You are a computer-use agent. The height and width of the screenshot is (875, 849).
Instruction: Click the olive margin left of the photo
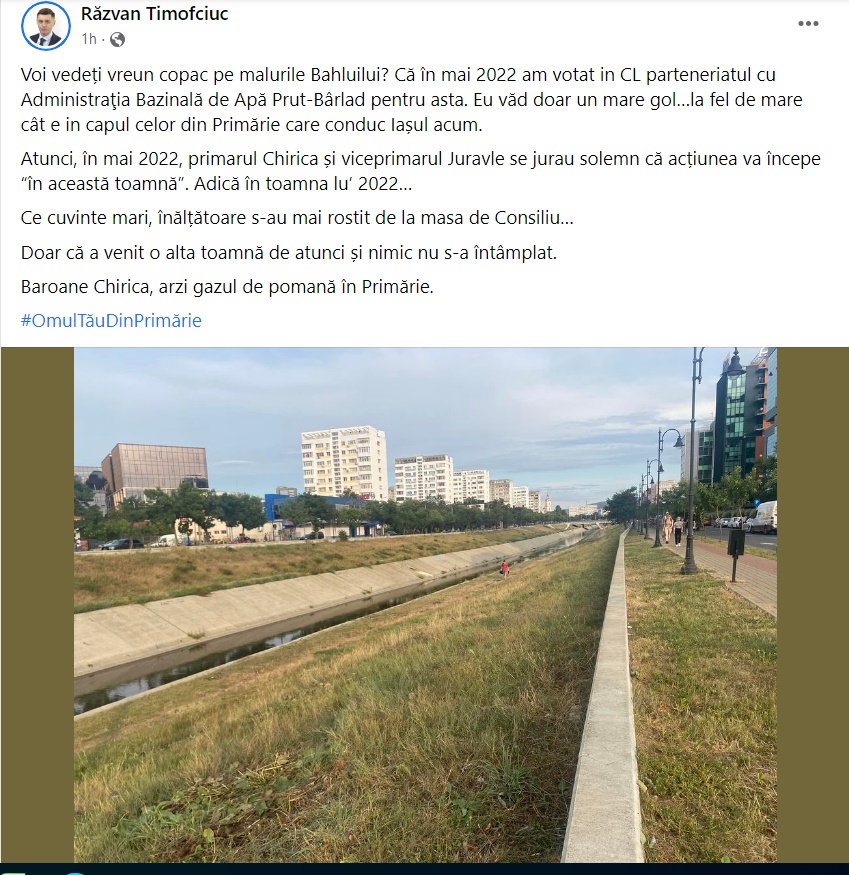(x=37, y=605)
